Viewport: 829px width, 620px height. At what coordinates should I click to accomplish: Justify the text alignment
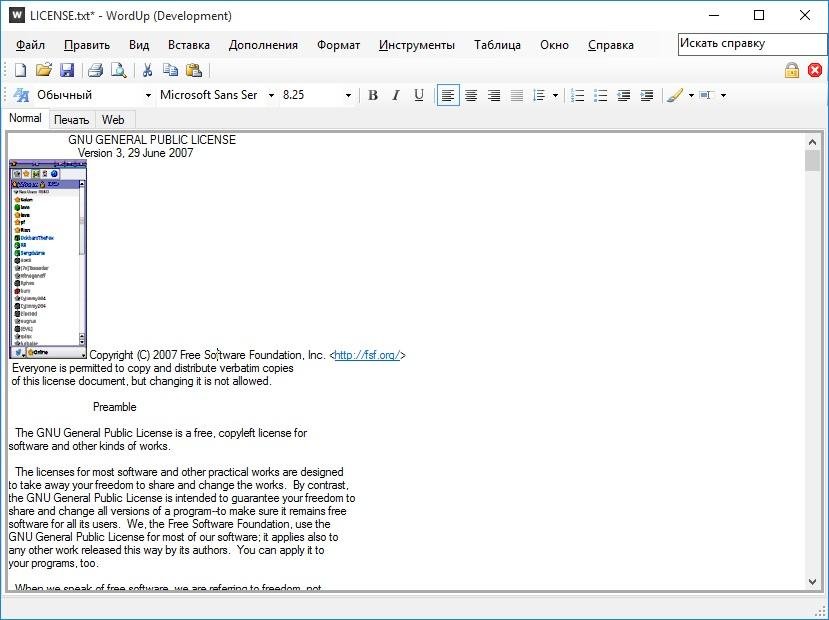(517, 95)
